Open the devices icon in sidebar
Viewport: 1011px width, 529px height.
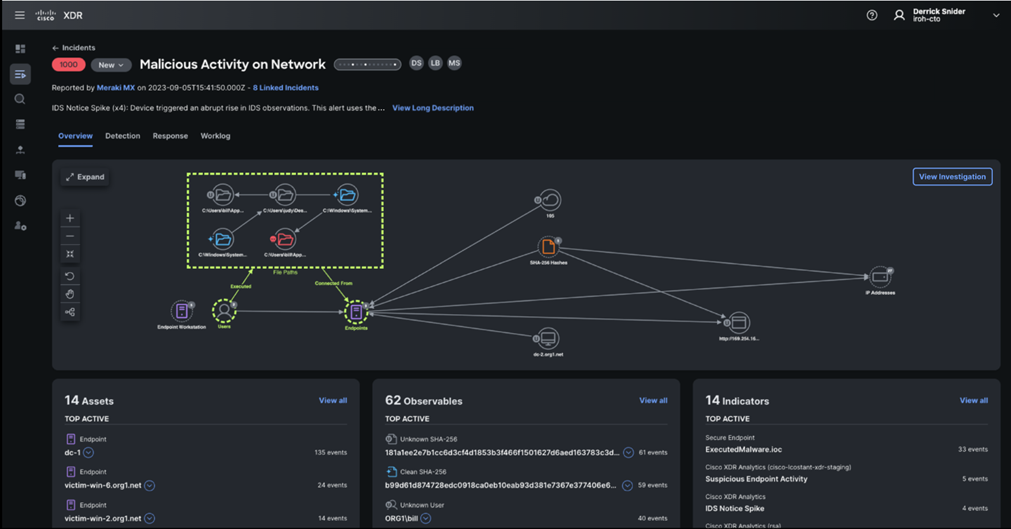click(20, 175)
